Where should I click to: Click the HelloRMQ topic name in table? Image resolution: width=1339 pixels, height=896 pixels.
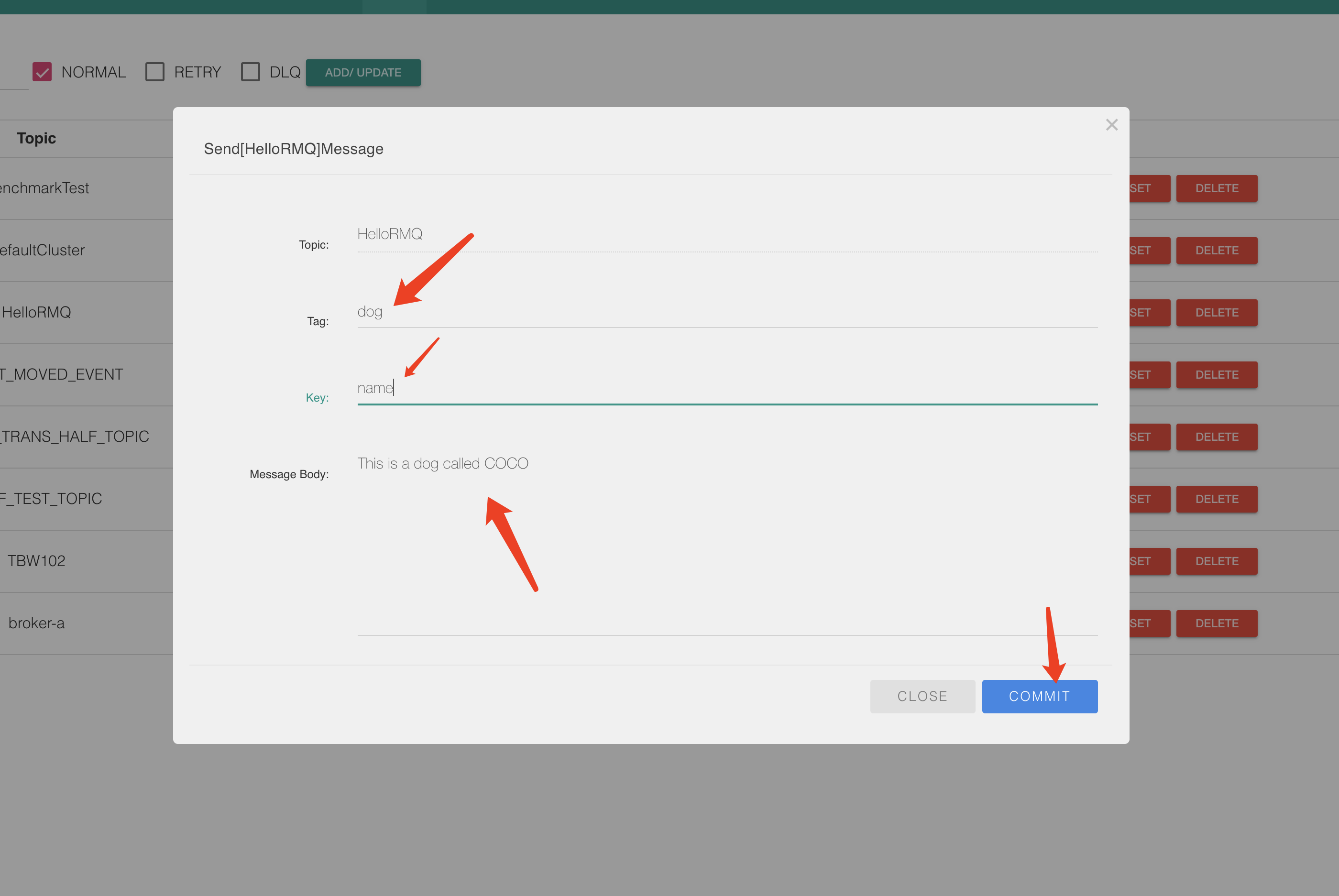tap(36, 313)
